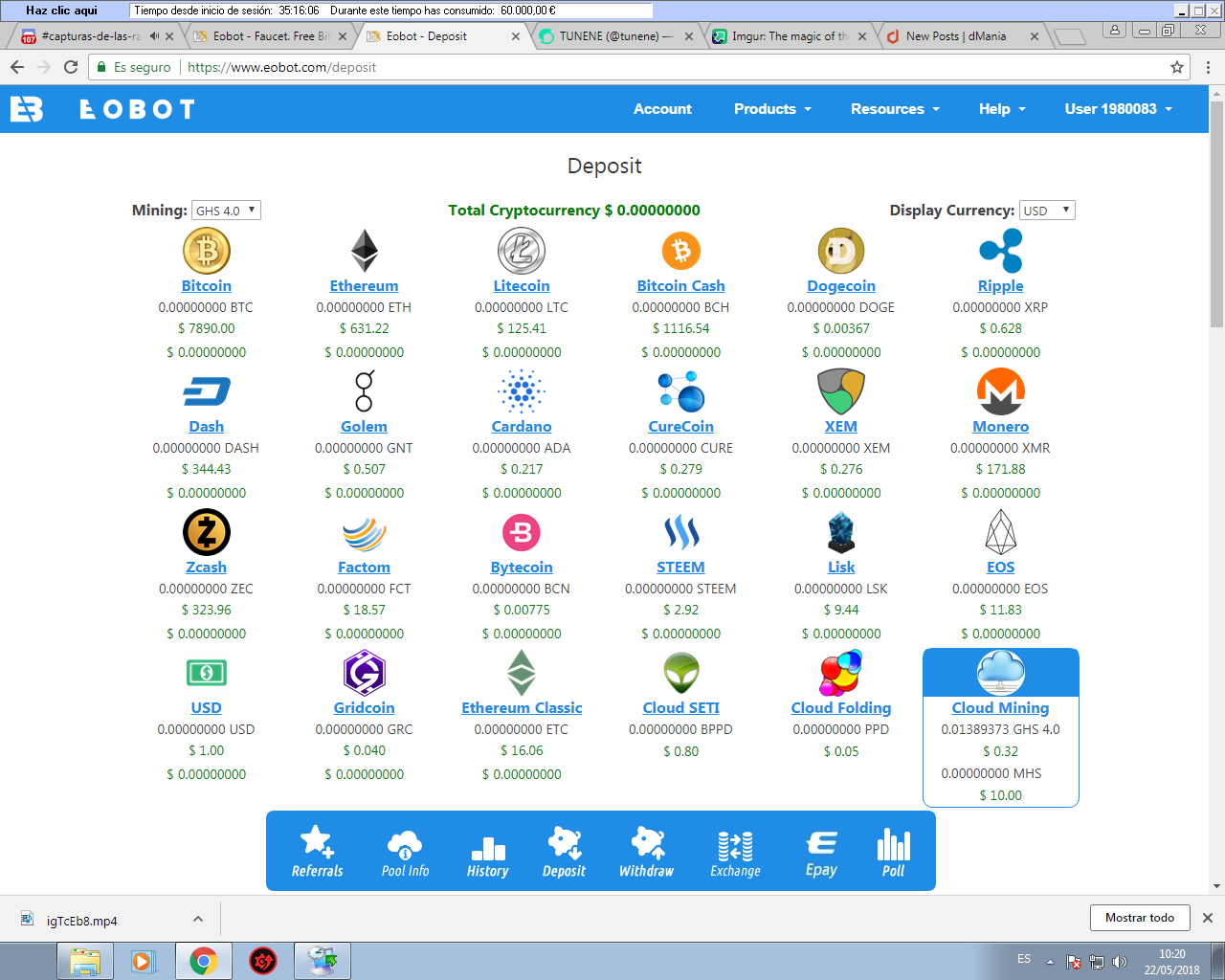Open Withdraw from bottom toolbar
1225x980 pixels.
[646, 853]
